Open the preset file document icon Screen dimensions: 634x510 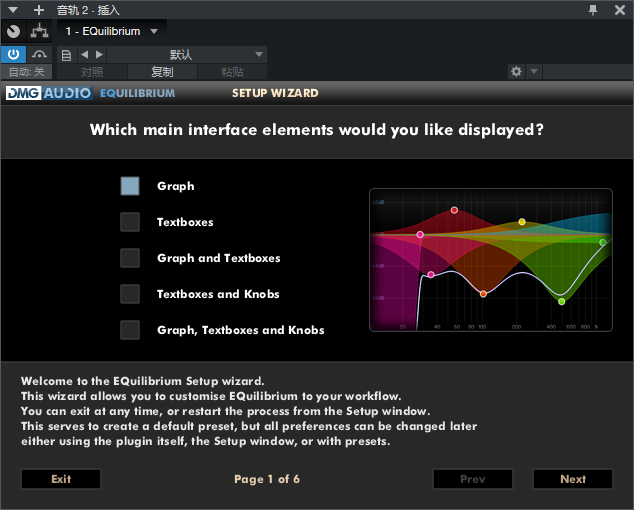pos(66,55)
